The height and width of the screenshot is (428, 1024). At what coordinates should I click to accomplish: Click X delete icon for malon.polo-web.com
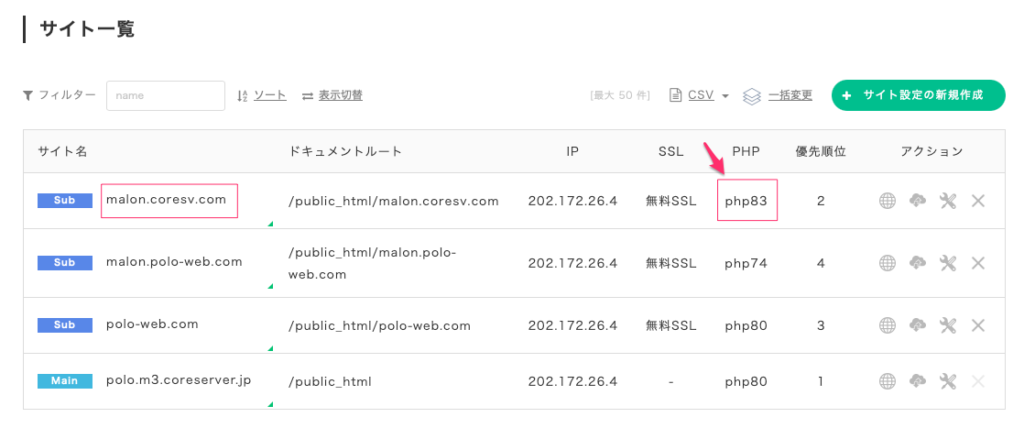click(x=978, y=263)
